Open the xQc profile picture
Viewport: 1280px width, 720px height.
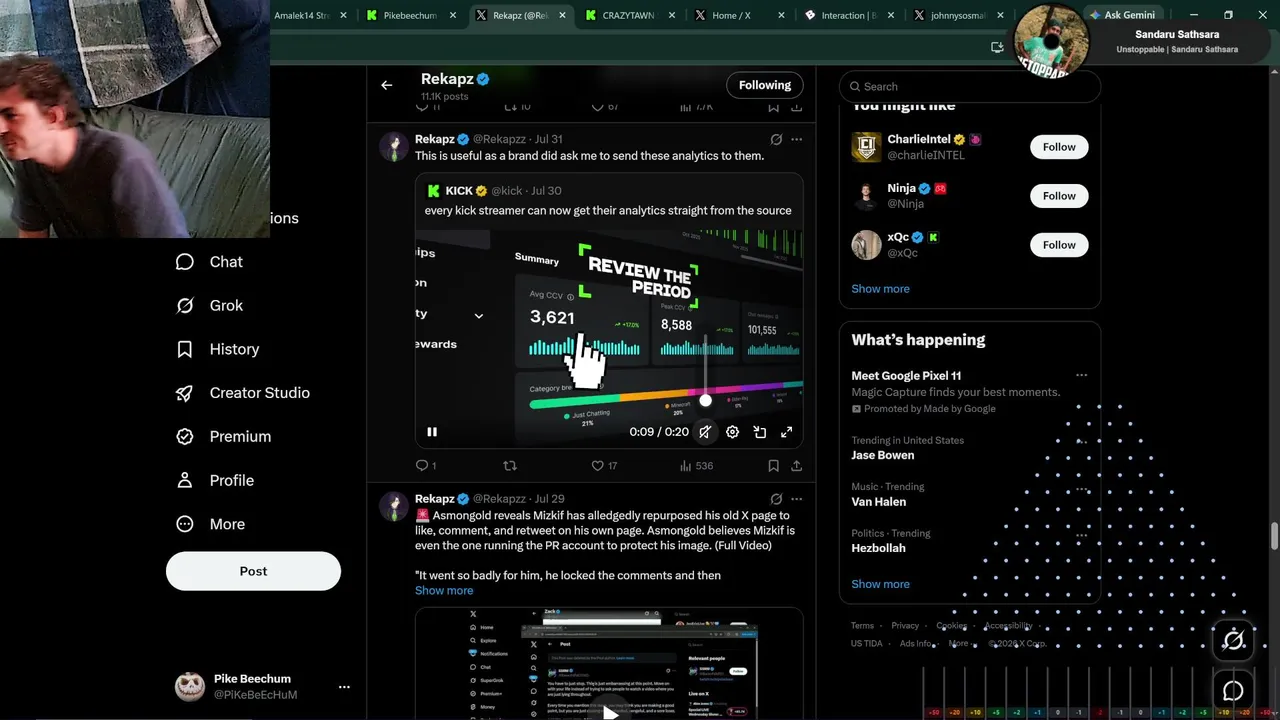click(866, 245)
